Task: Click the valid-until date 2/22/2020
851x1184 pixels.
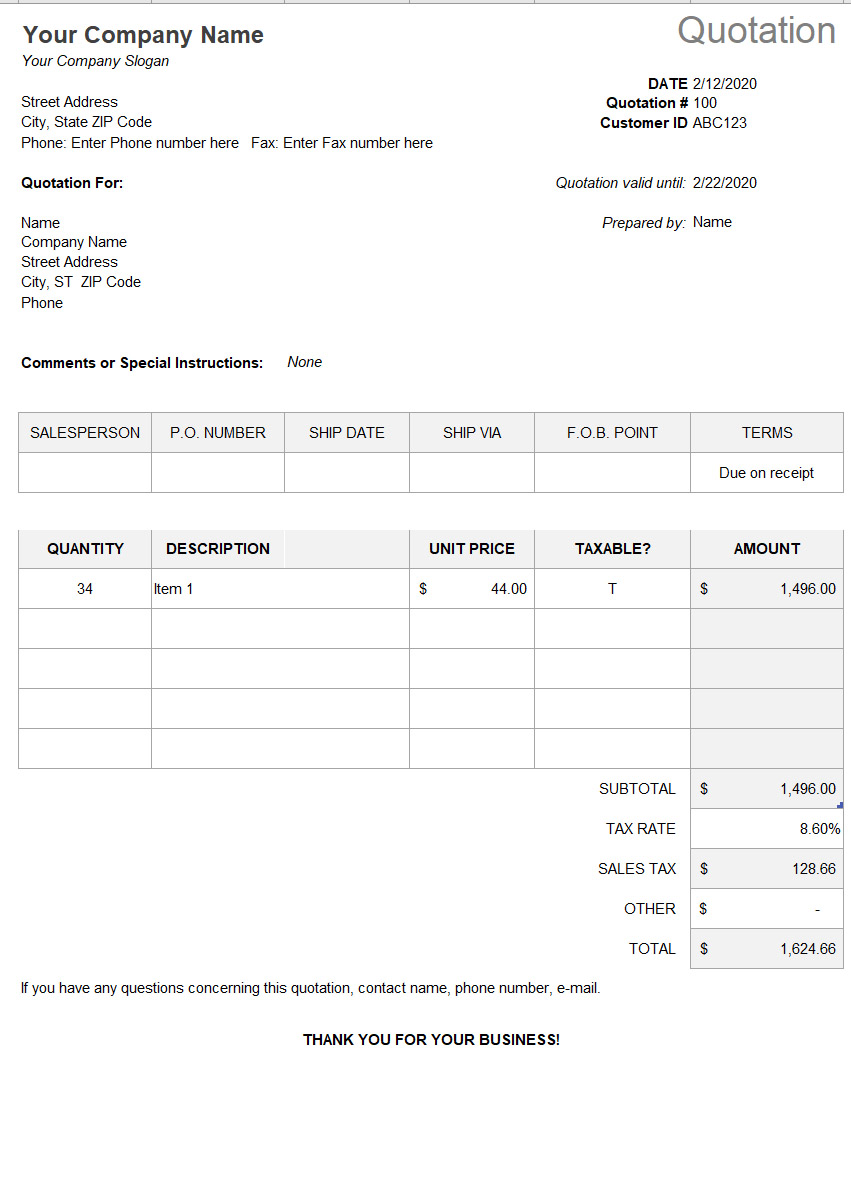Action: [724, 183]
